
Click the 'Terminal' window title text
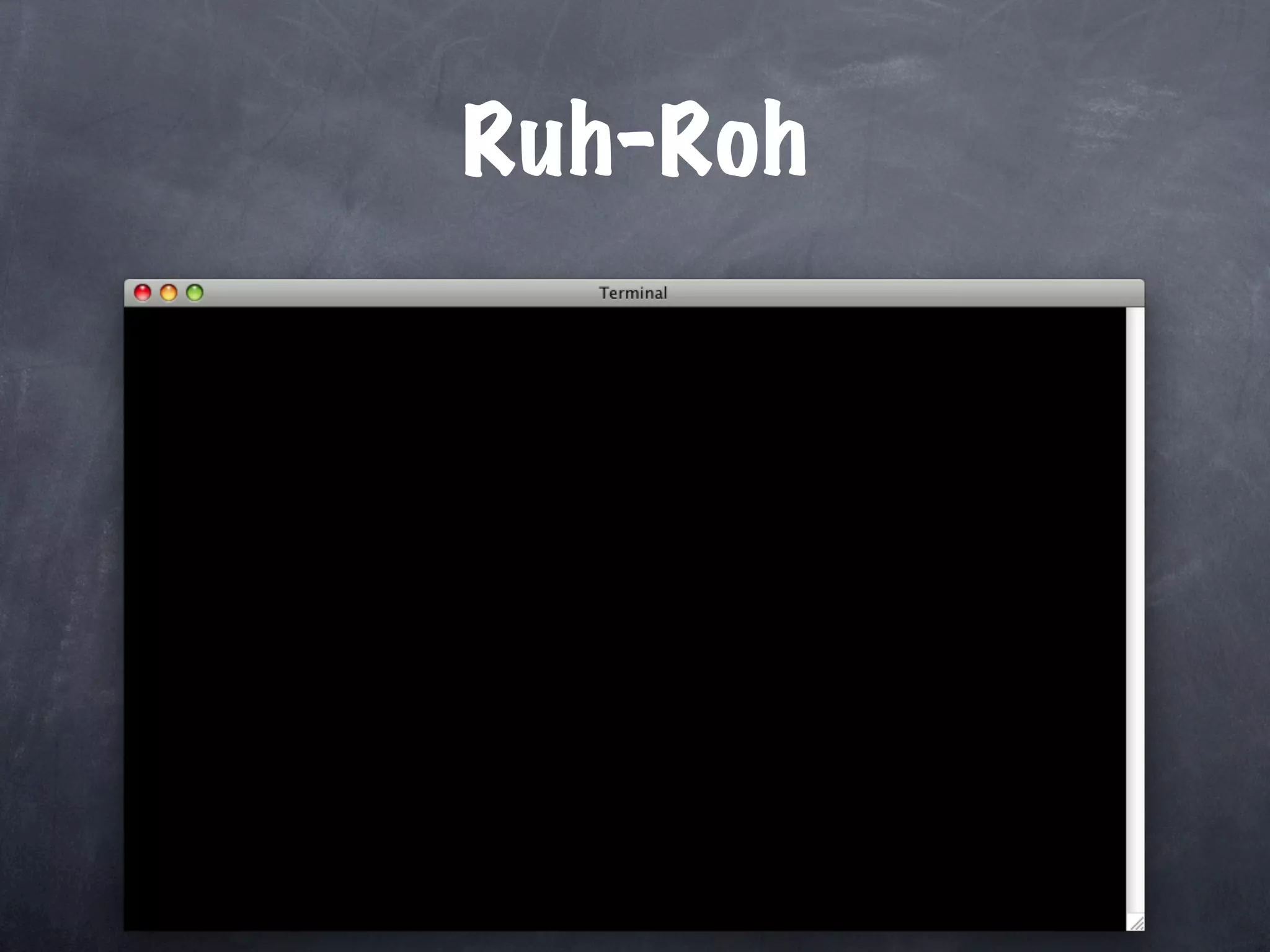point(633,293)
